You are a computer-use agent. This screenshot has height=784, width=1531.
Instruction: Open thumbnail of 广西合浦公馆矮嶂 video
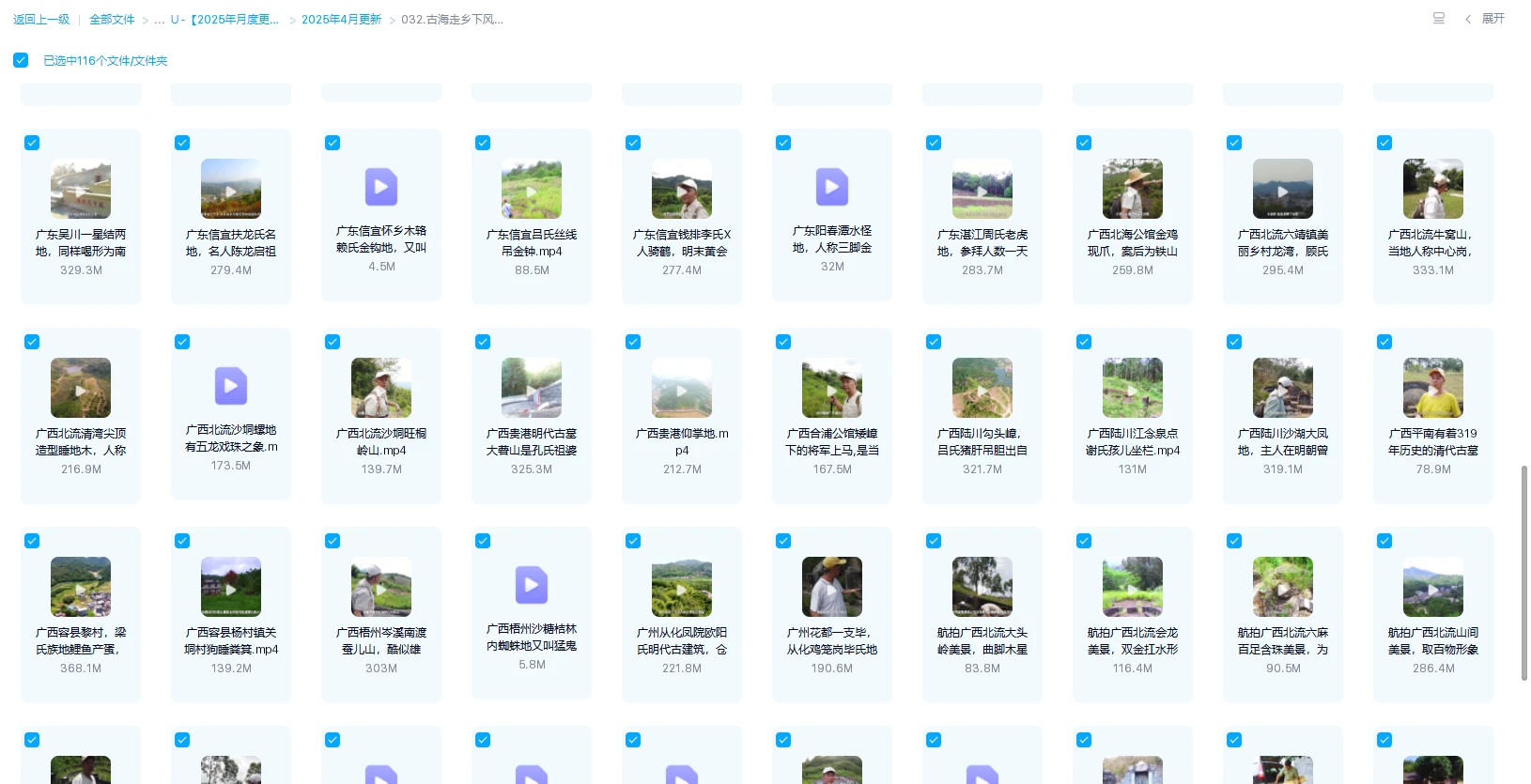pyautogui.click(x=832, y=388)
